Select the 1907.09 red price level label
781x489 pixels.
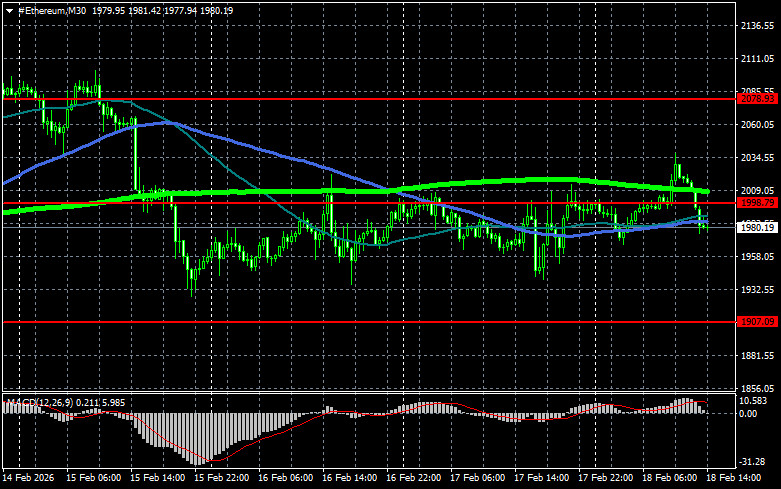tap(757, 322)
